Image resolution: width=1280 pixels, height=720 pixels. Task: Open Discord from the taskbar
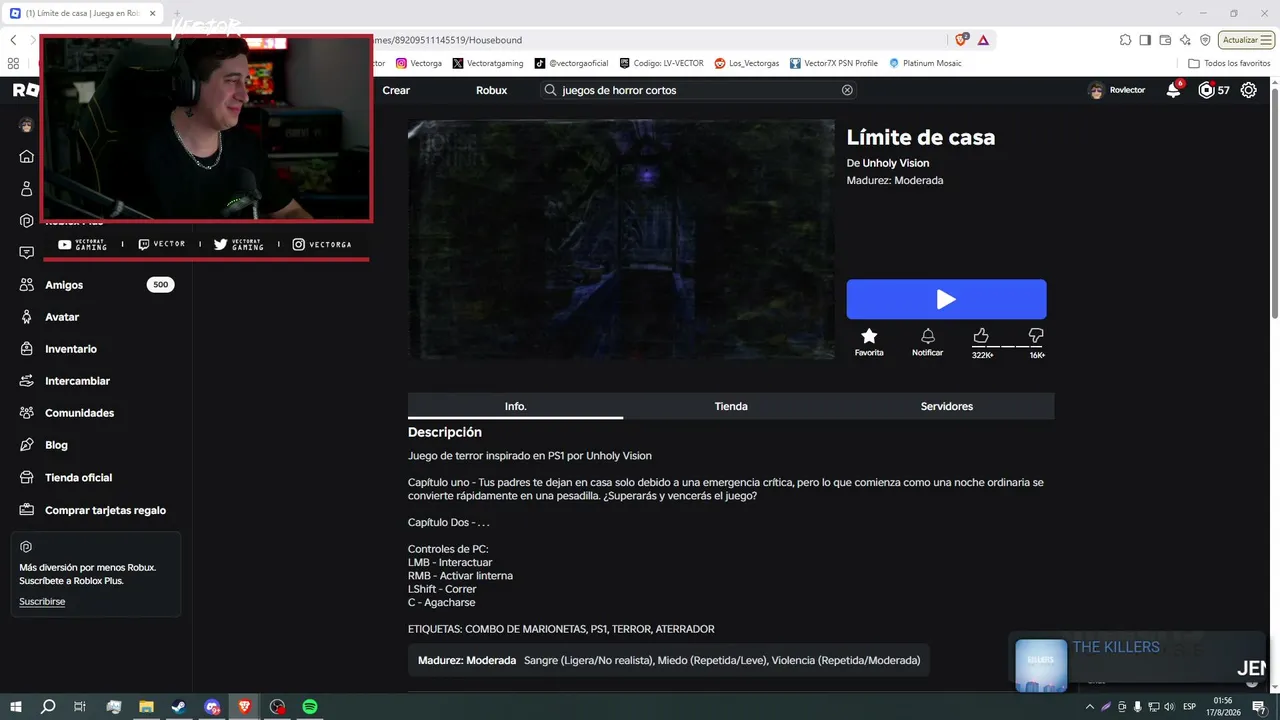click(x=212, y=707)
